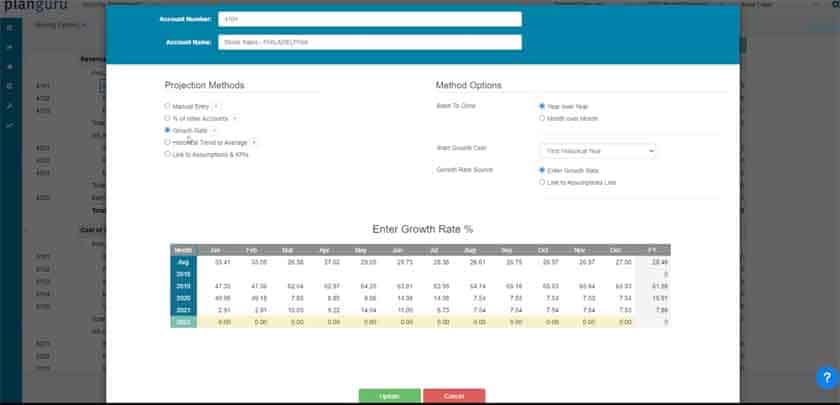Click the May cell in the 2022 row

[x=363, y=322]
